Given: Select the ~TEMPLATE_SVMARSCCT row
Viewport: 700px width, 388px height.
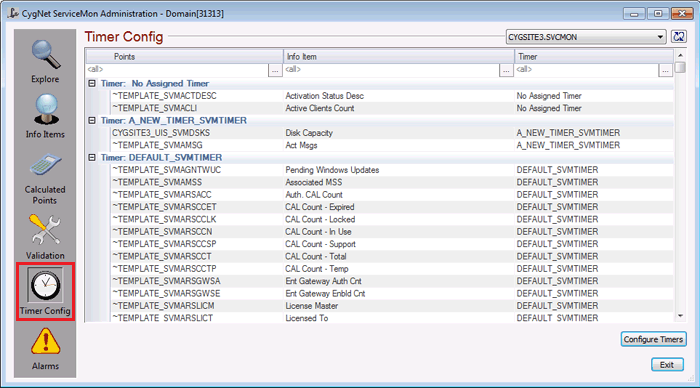Looking at the screenshot, I should (x=392, y=257).
